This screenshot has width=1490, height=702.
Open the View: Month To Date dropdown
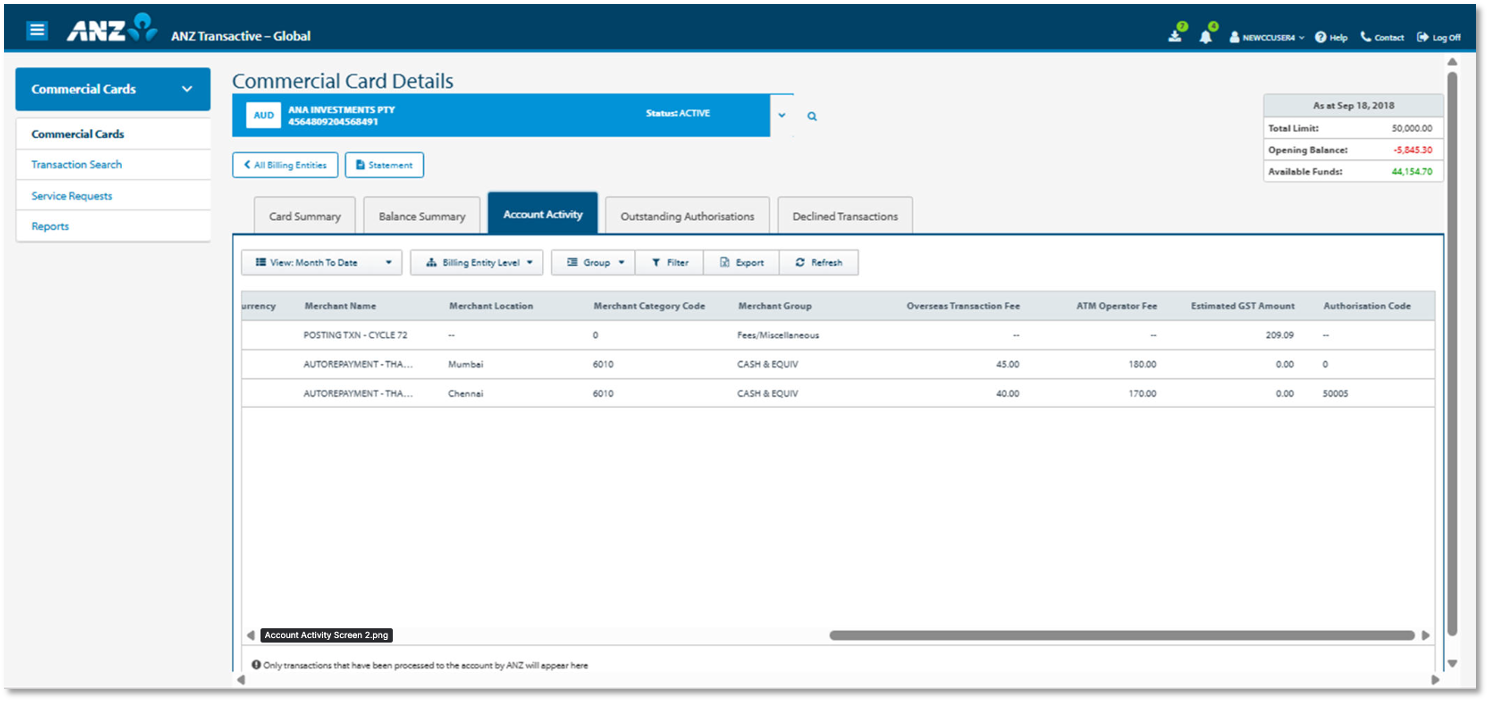[x=320, y=262]
